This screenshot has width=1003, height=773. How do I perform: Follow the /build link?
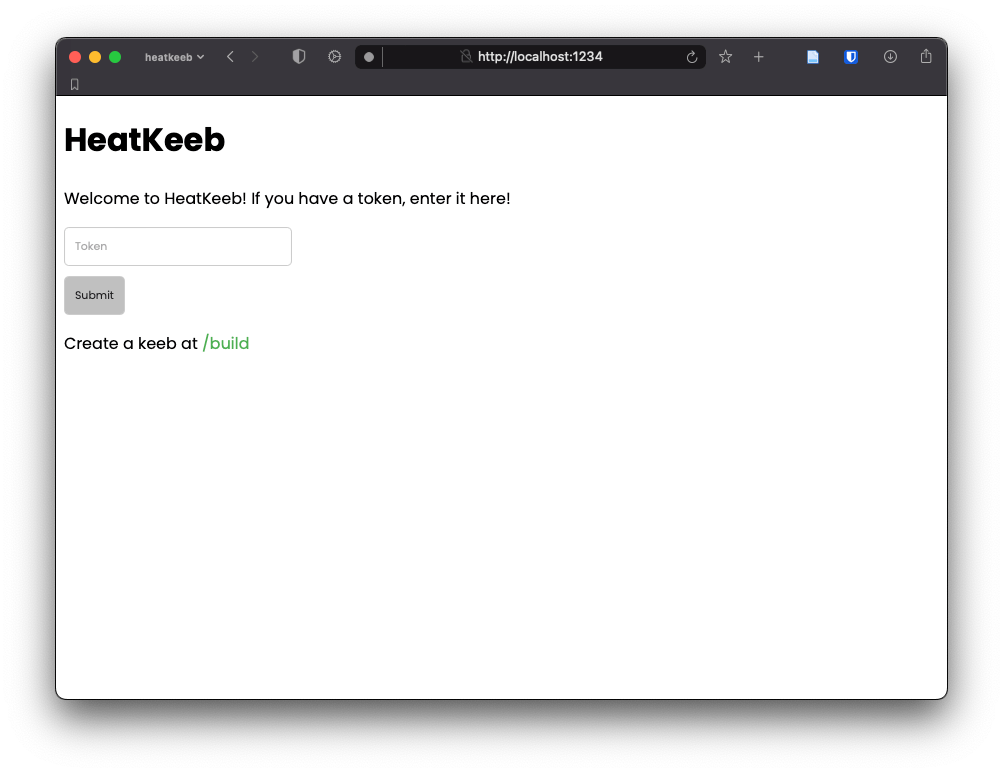(226, 344)
